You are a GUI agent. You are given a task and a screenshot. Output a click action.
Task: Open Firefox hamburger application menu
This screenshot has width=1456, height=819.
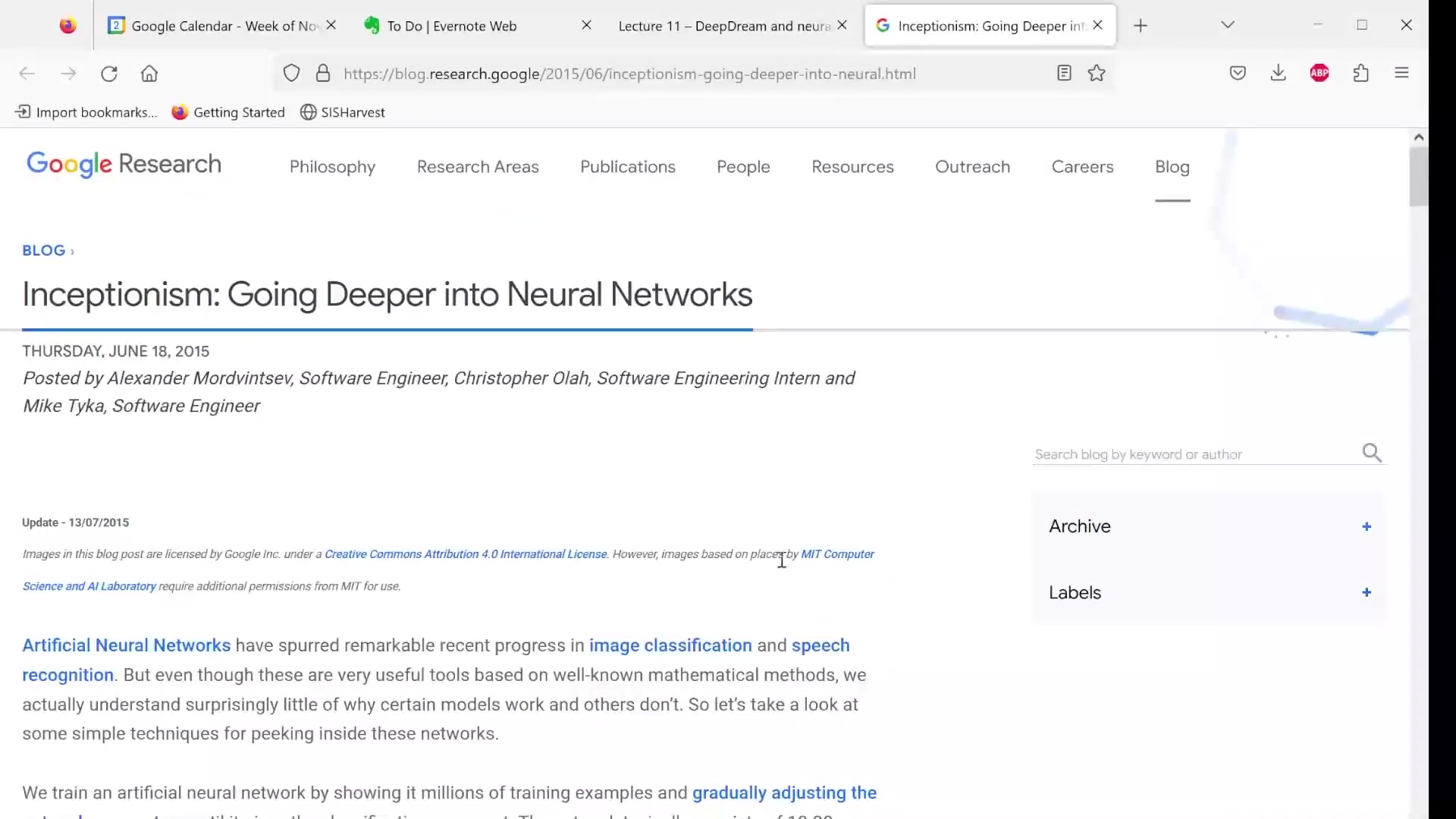pos(1401,74)
